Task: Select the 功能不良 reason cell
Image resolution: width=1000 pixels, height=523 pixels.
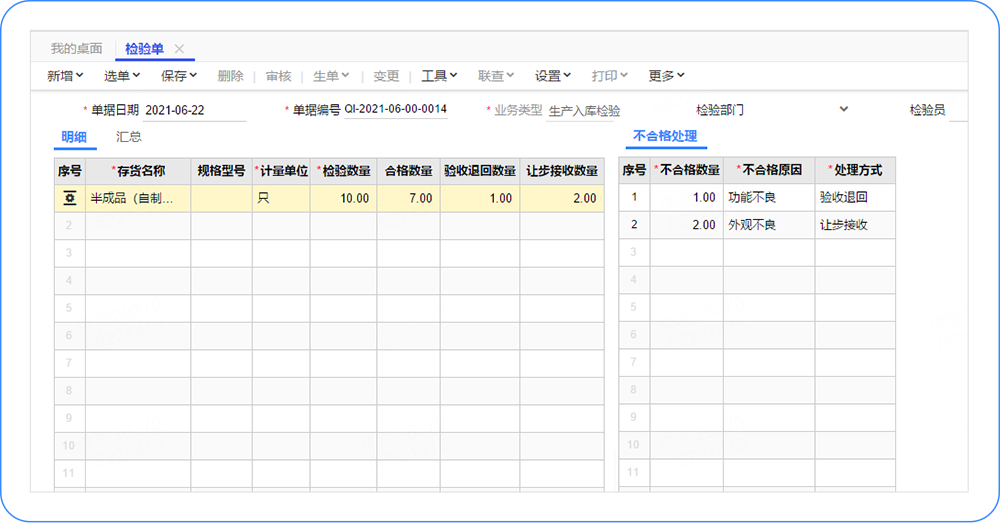Action: (x=768, y=198)
